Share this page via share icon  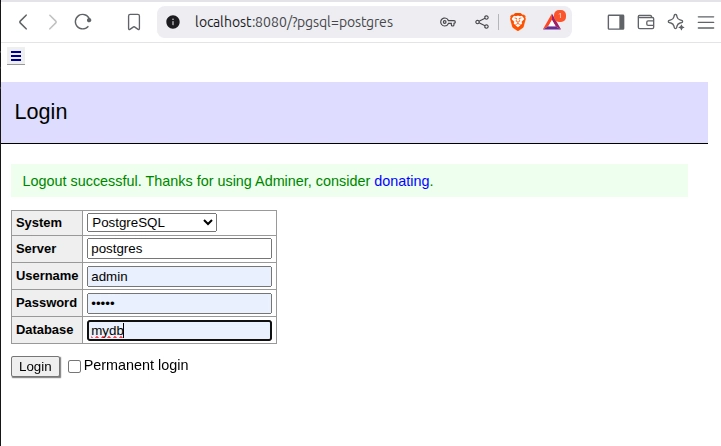click(482, 22)
